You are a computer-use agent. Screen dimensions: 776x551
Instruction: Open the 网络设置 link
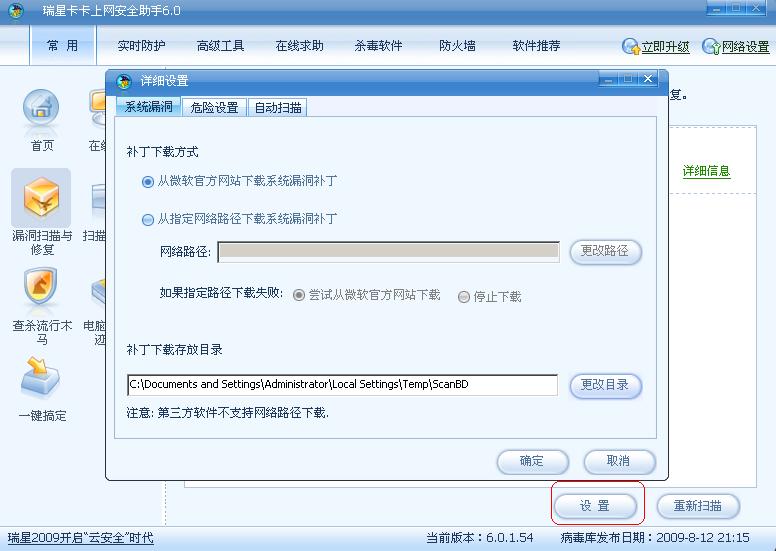point(745,47)
